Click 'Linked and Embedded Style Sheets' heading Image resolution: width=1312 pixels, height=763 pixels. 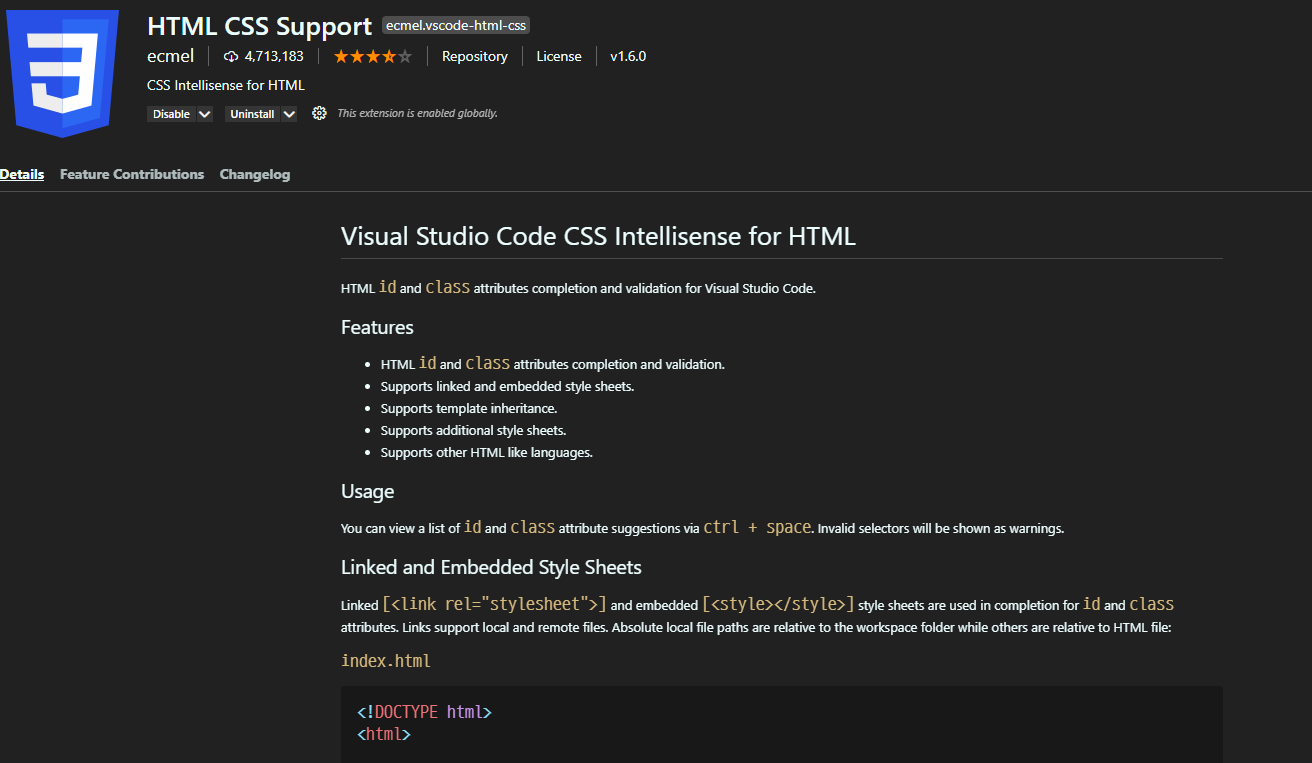point(491,567)
